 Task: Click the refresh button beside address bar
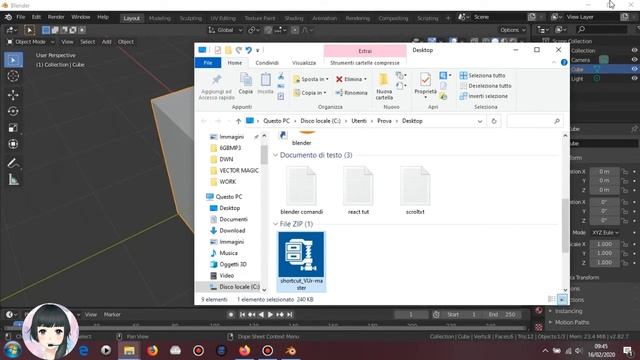point(494,121)
